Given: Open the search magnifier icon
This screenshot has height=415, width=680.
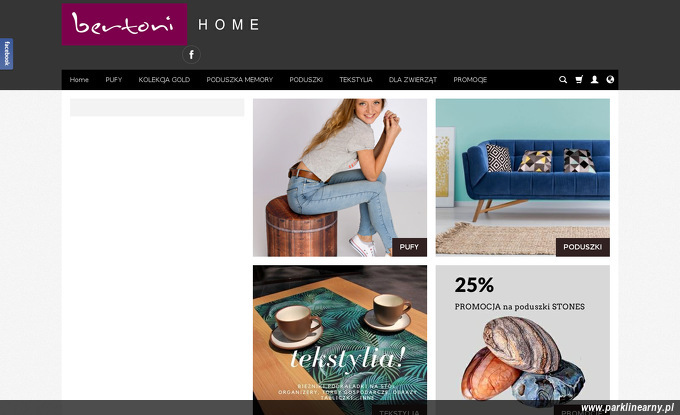Looking at the screenshot, I should pos(563,79).
